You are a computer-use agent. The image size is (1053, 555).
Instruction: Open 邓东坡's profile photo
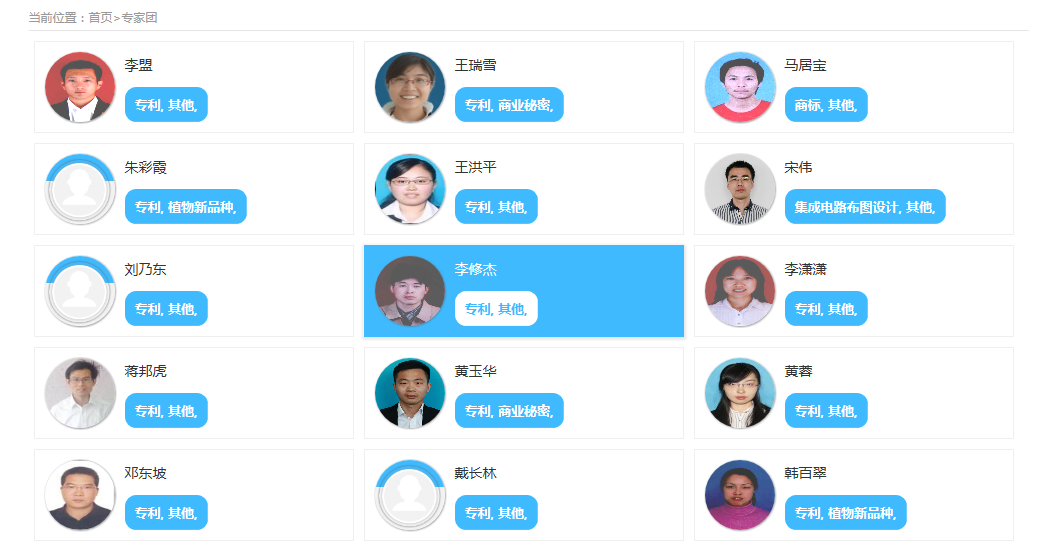80,496
